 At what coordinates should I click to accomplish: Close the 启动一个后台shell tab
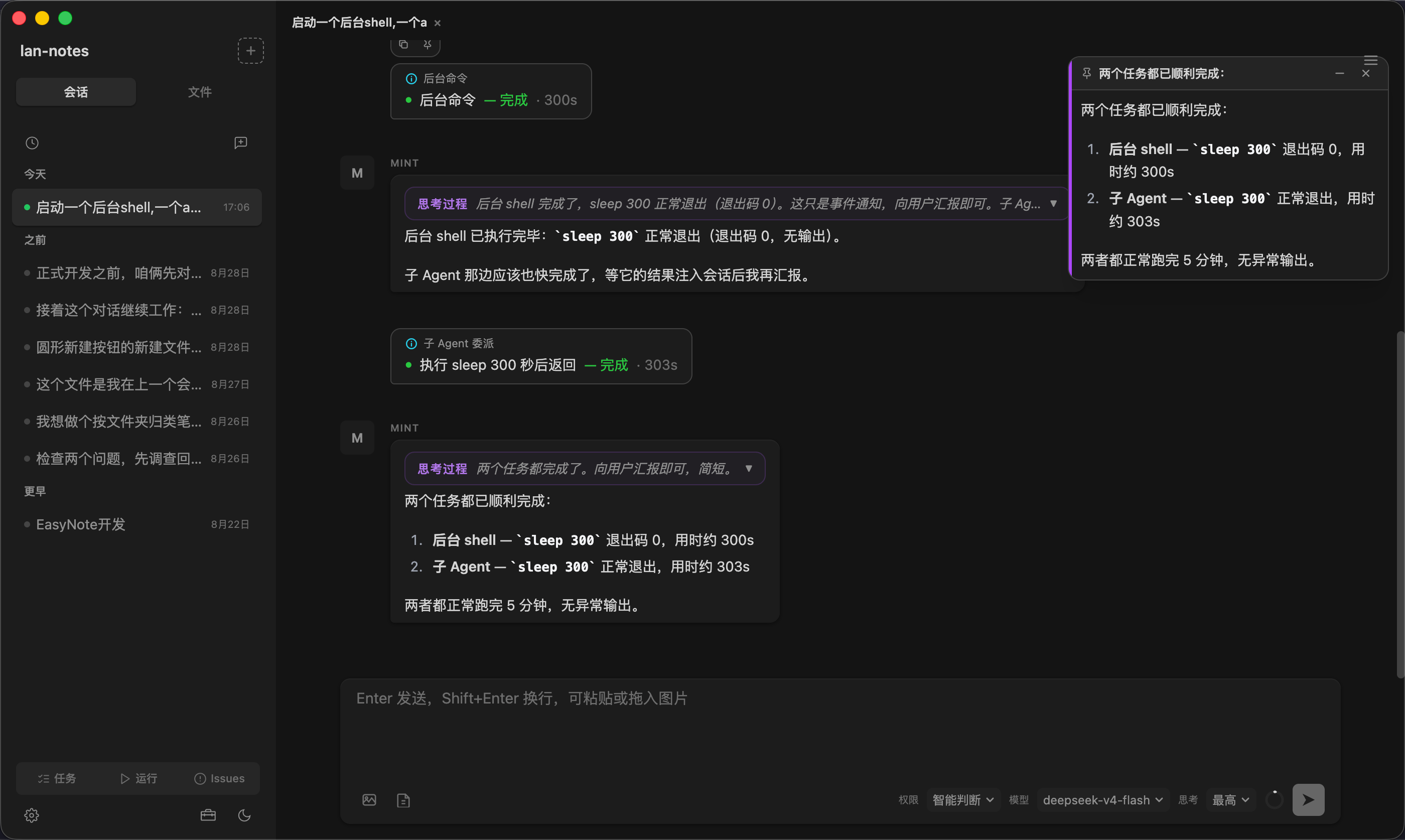[438, 23]
